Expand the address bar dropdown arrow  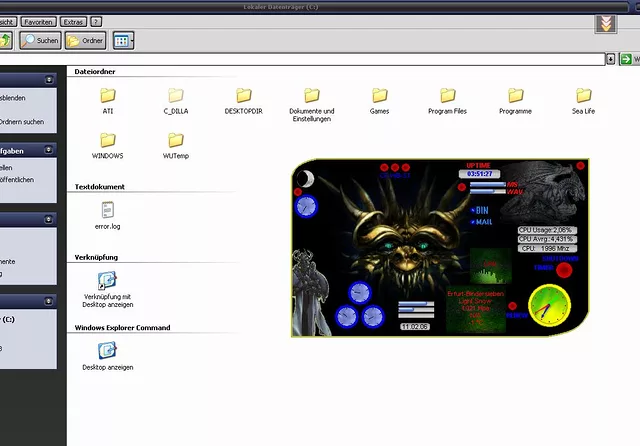click(611, 59)
